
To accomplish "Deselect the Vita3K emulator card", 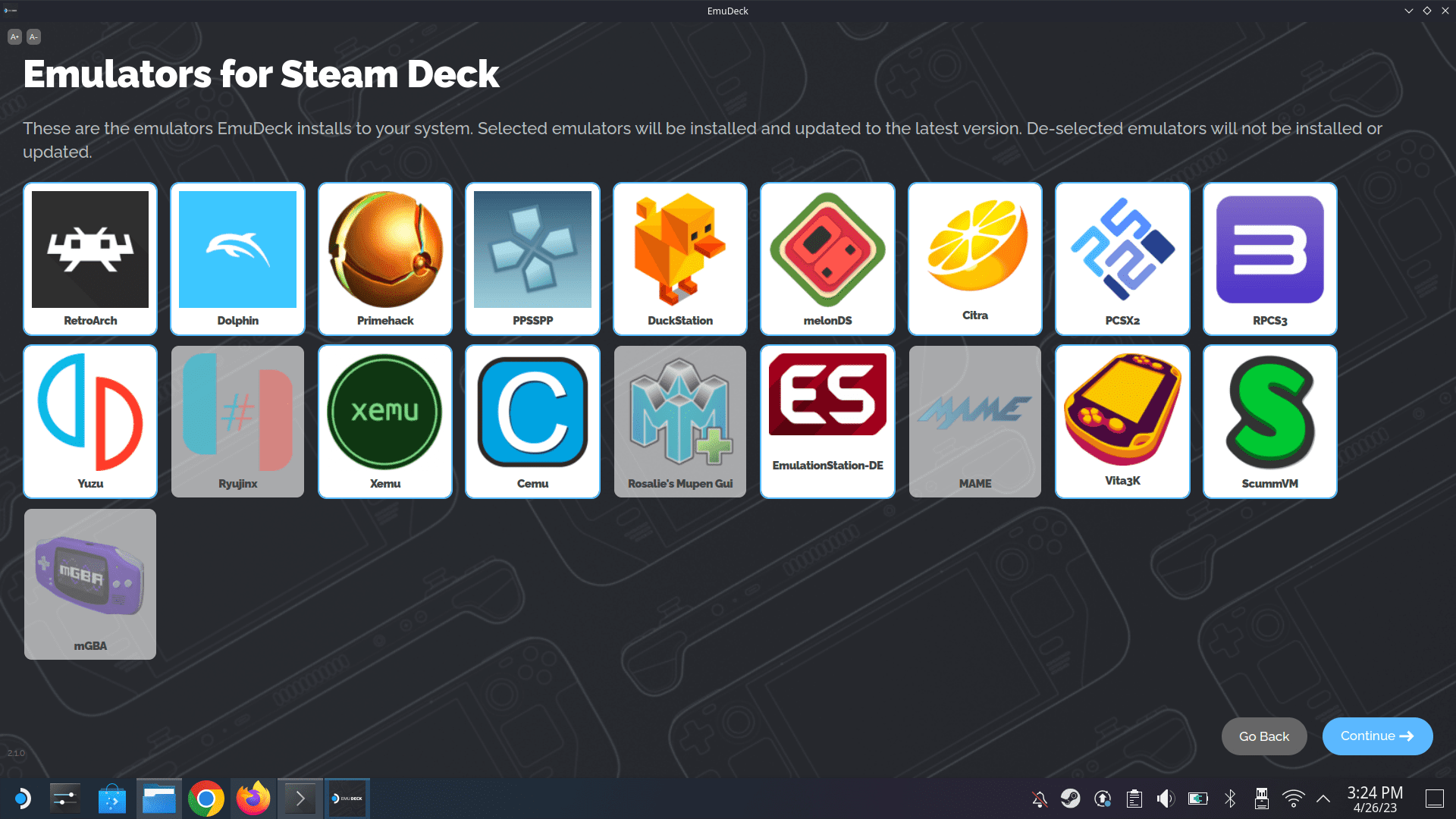I will [1122, 422].
